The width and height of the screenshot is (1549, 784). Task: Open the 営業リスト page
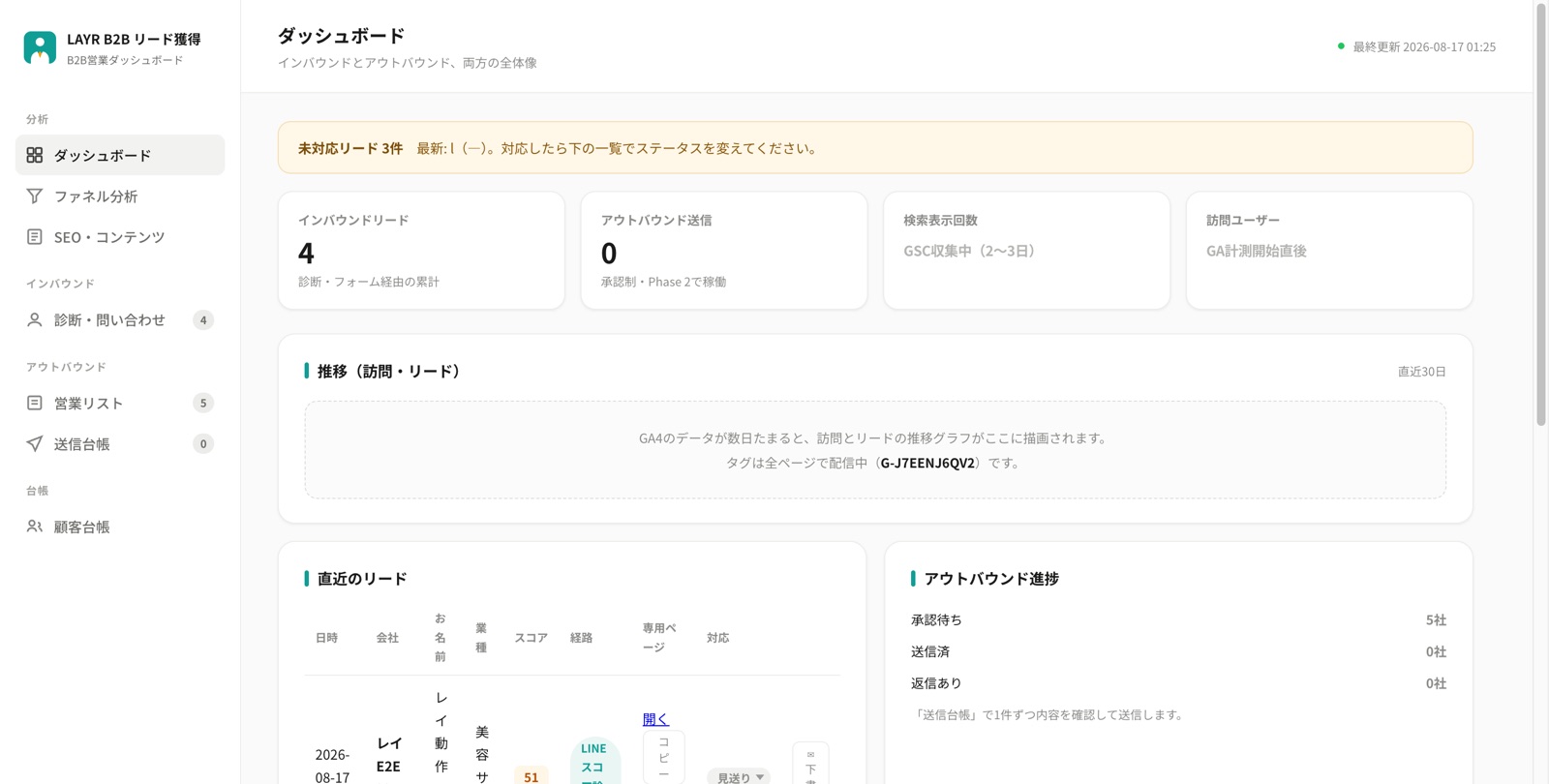120,403
